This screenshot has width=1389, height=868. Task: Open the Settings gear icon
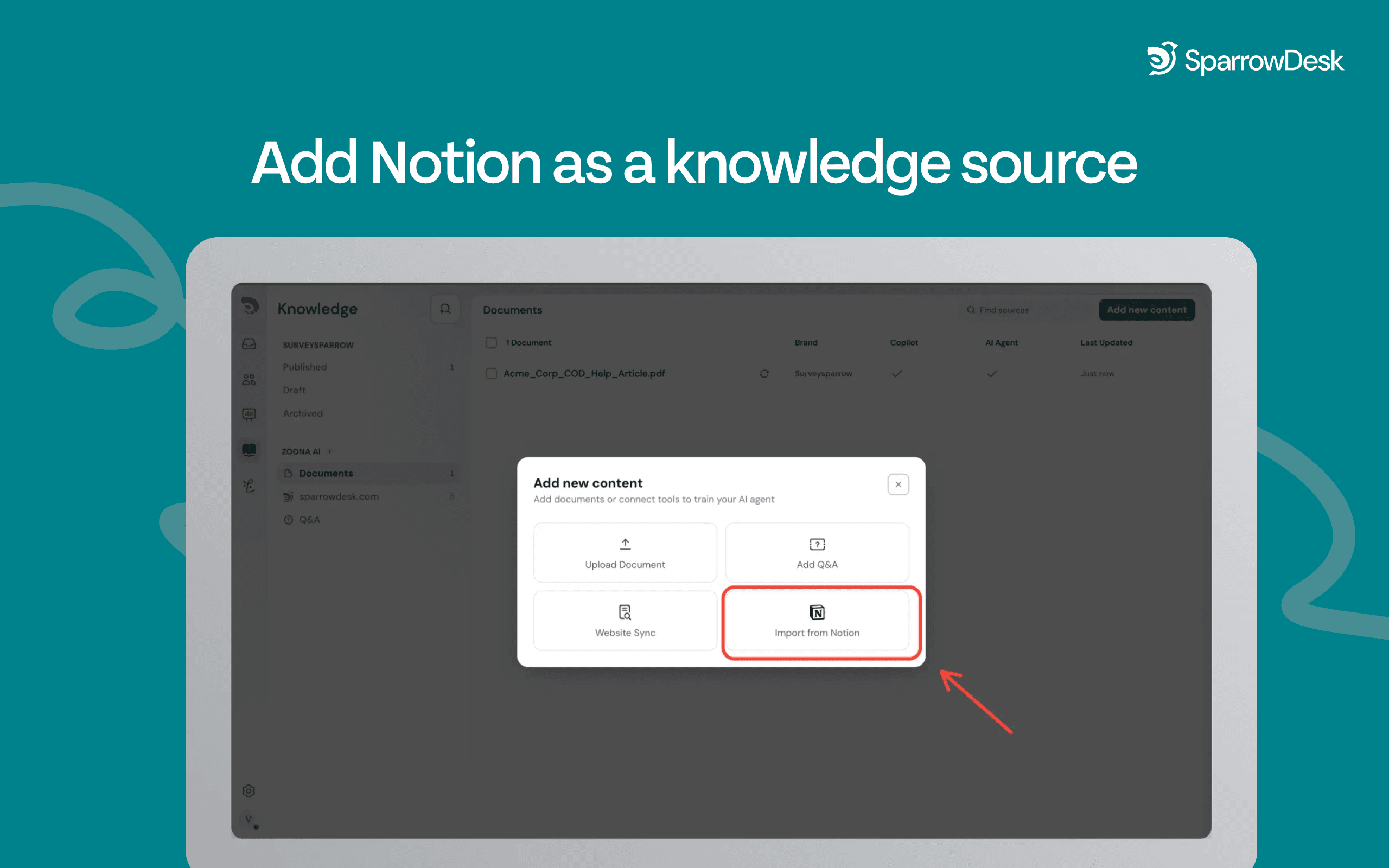[249, 791]
